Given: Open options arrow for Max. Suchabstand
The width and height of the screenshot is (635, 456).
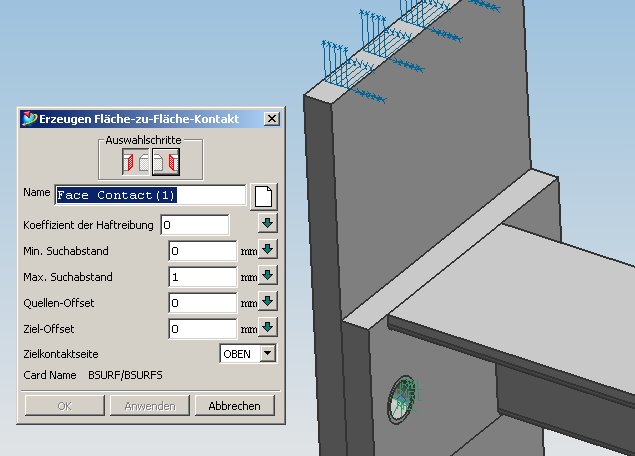Looking at the screenshot, I should point(268,275).
